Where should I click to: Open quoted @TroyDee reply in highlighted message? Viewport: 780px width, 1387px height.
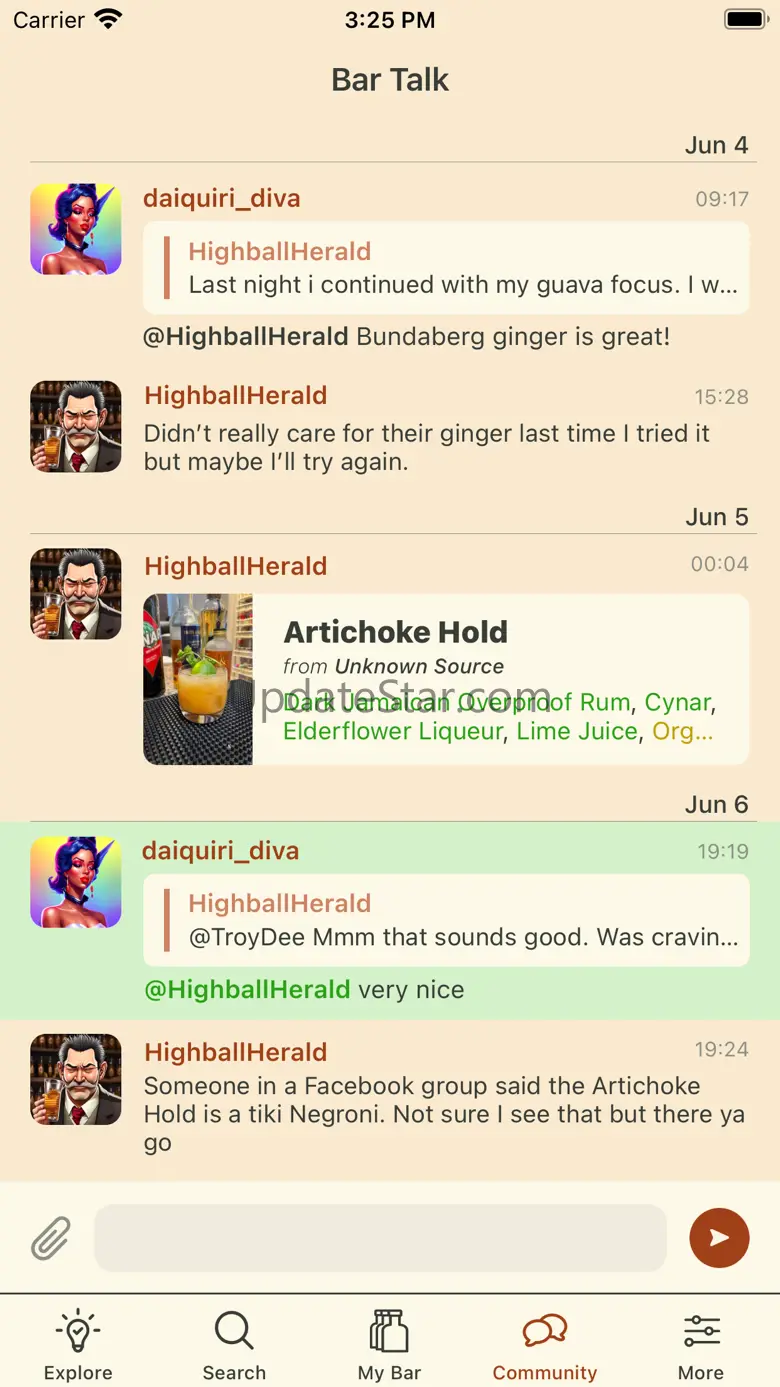(x=446, y=920)
